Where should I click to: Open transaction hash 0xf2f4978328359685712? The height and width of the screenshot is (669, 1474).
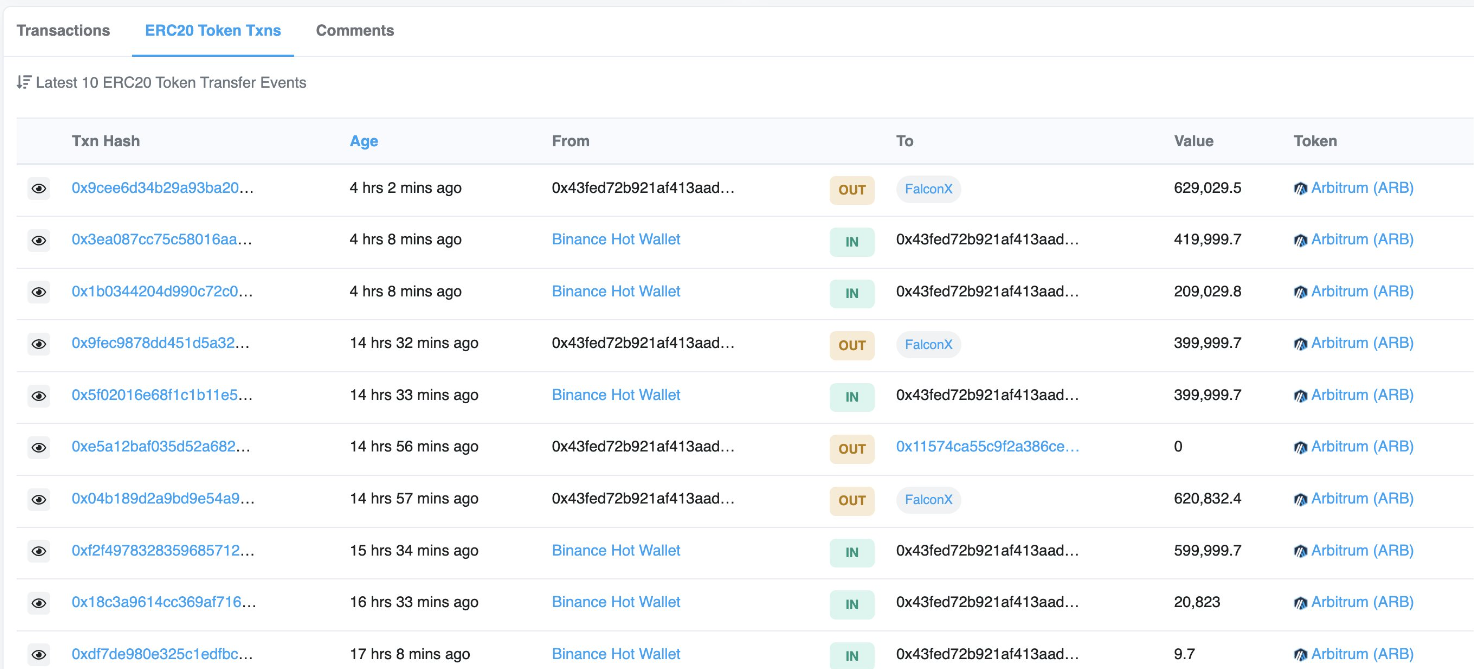163,550
